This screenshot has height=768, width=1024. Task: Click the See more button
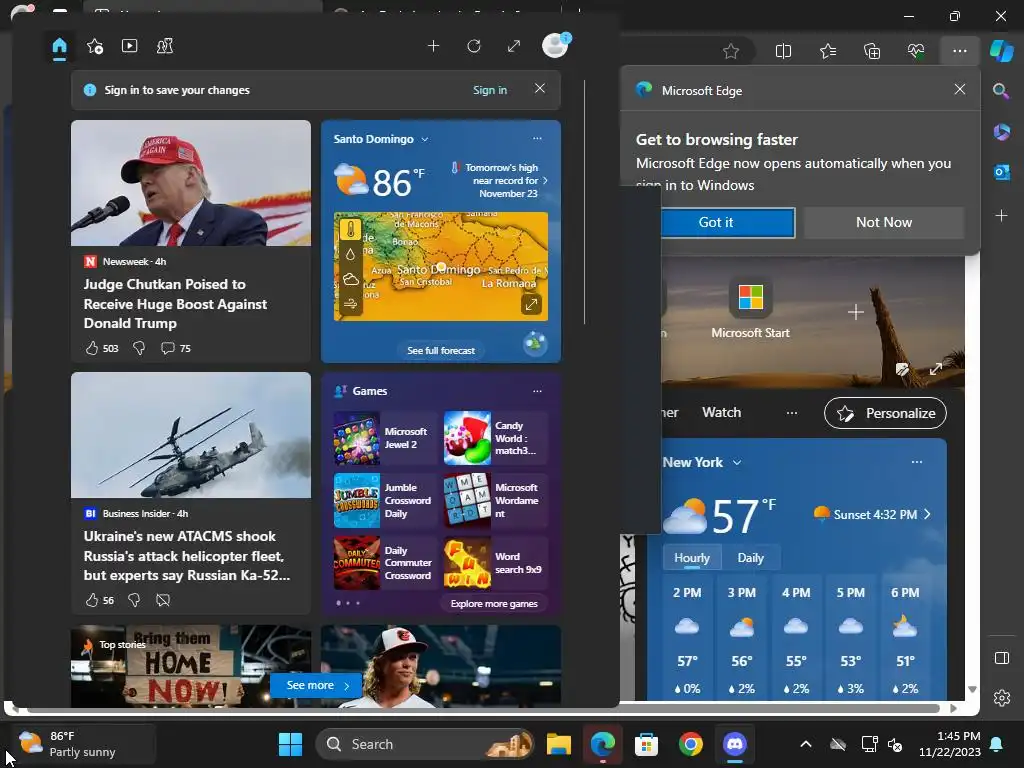pyautogui.click(x=316, y=685)
